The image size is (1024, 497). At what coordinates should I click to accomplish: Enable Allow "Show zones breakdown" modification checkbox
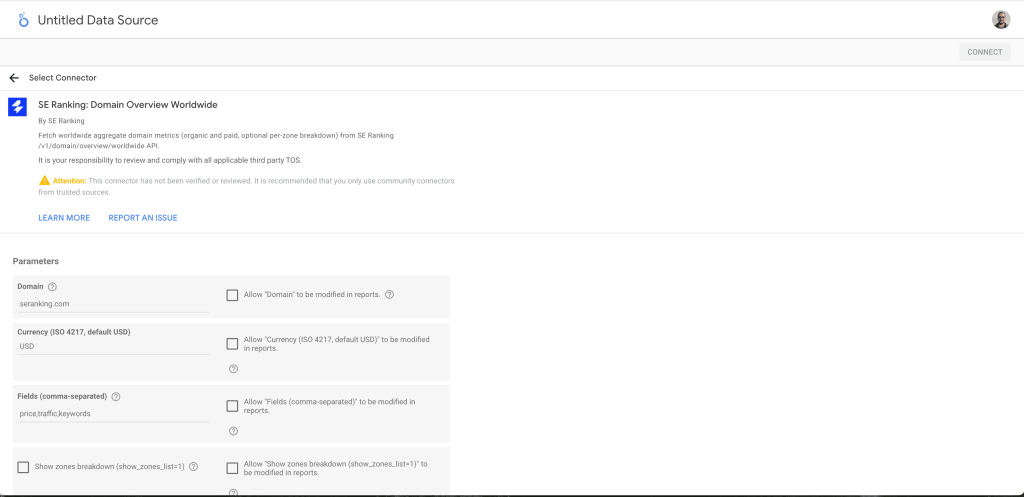tap(232, 468)
